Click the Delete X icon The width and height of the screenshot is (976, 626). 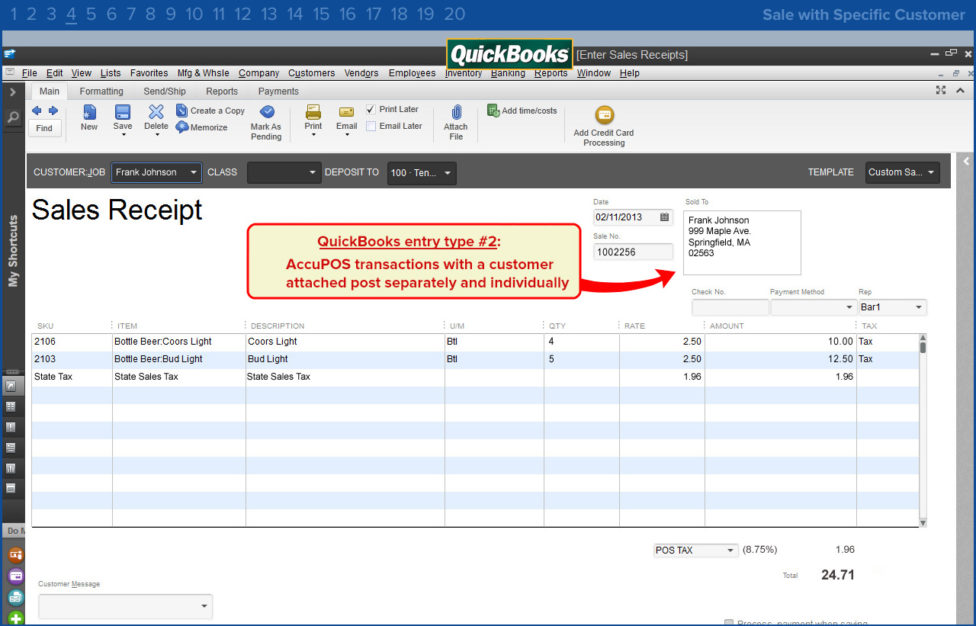(156, 112)
